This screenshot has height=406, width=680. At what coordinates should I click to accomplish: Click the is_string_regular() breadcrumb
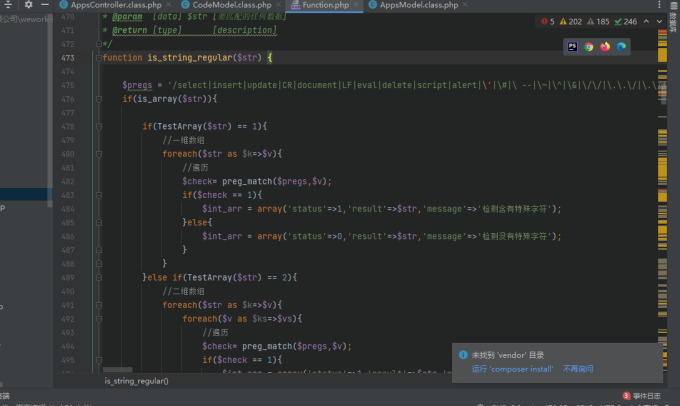click(136, 381)
